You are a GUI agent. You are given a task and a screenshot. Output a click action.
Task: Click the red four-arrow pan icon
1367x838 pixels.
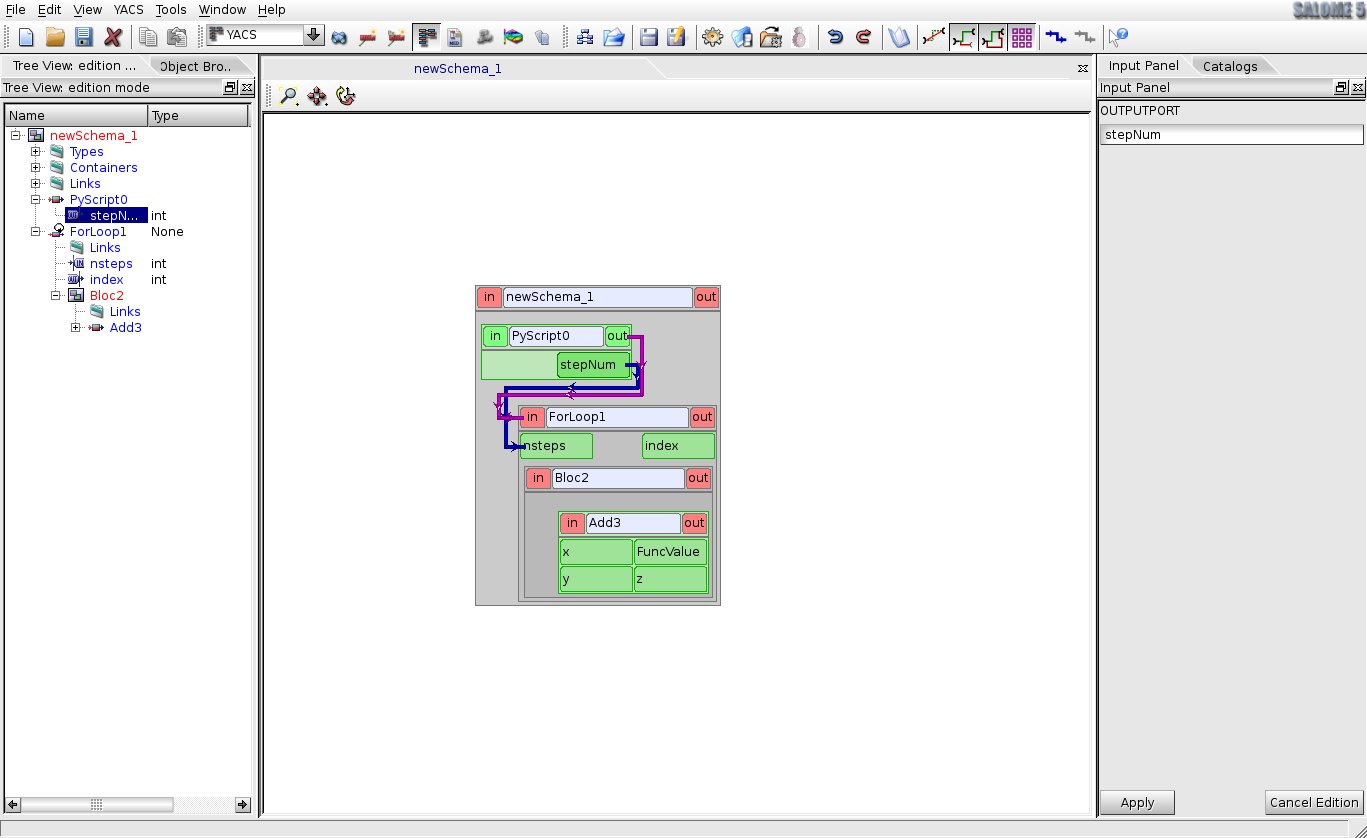point(317,96)
